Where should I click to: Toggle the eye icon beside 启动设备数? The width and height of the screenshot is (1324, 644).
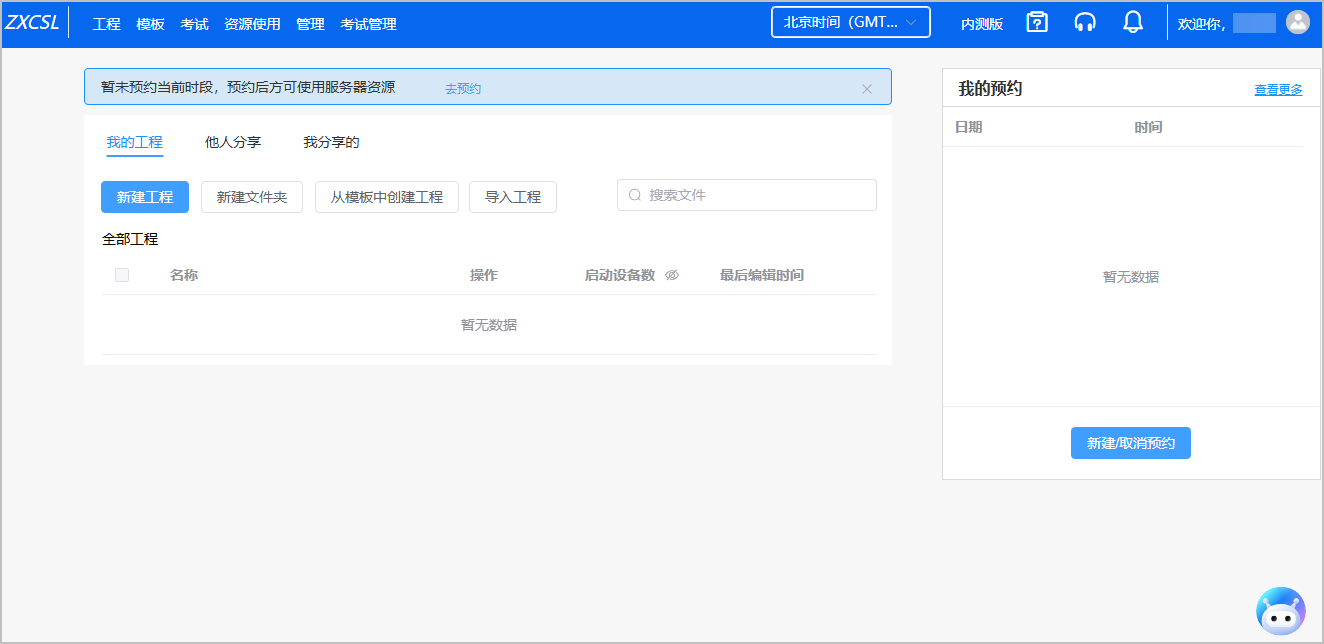672,275
